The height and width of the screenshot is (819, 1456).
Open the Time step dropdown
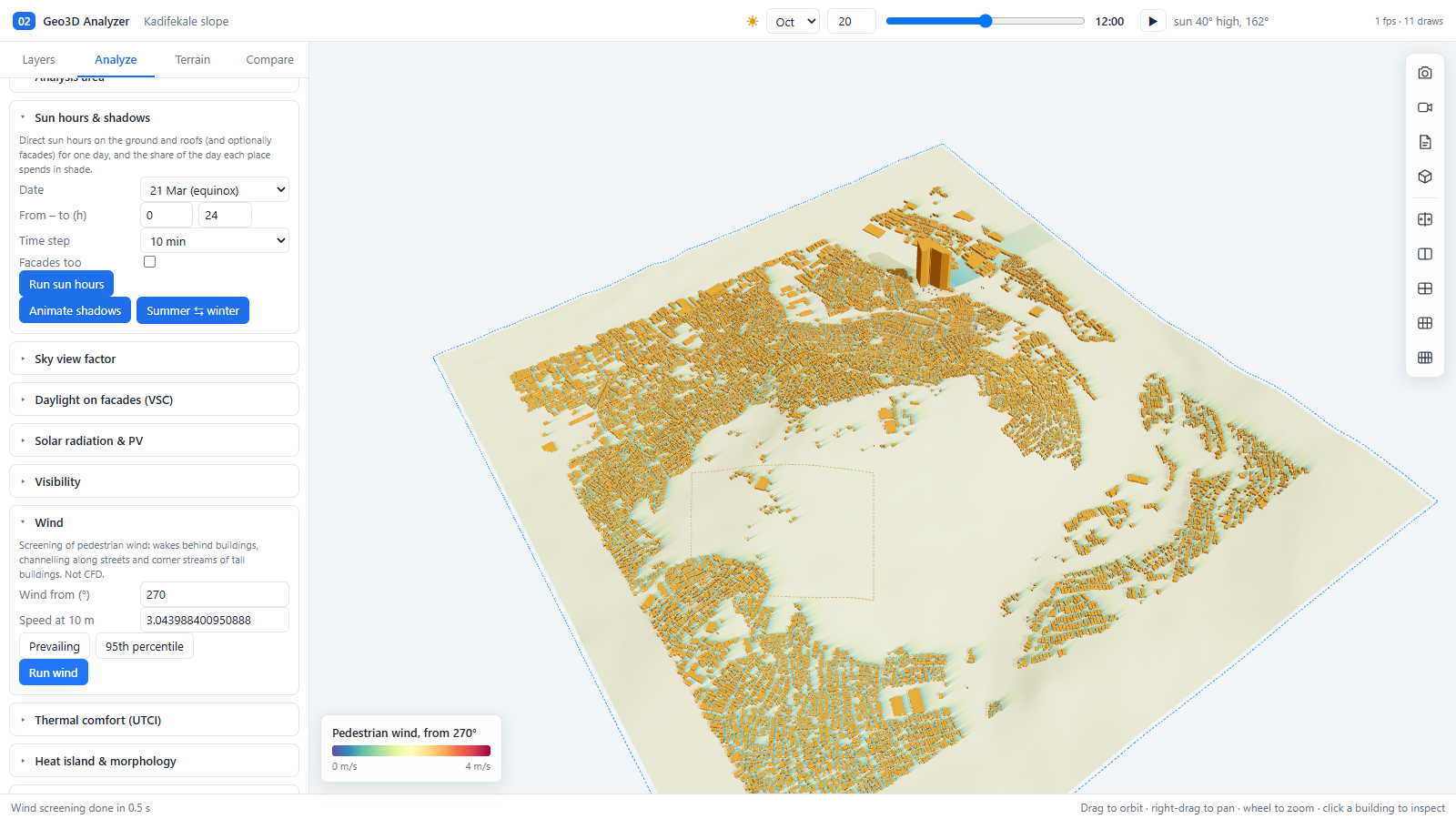pos(215,240)
